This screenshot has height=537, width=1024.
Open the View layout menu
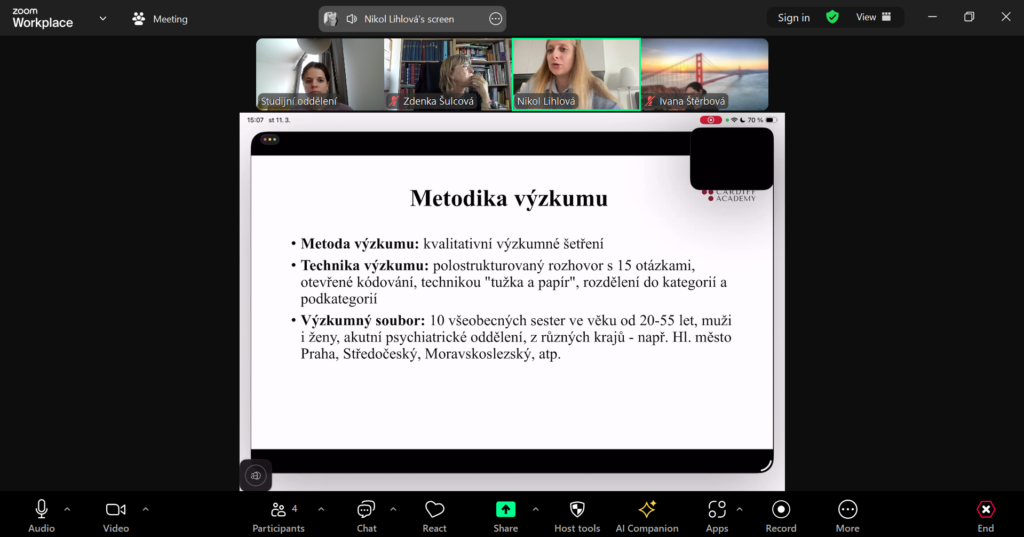pyautogui.click(x=873, y=17)
